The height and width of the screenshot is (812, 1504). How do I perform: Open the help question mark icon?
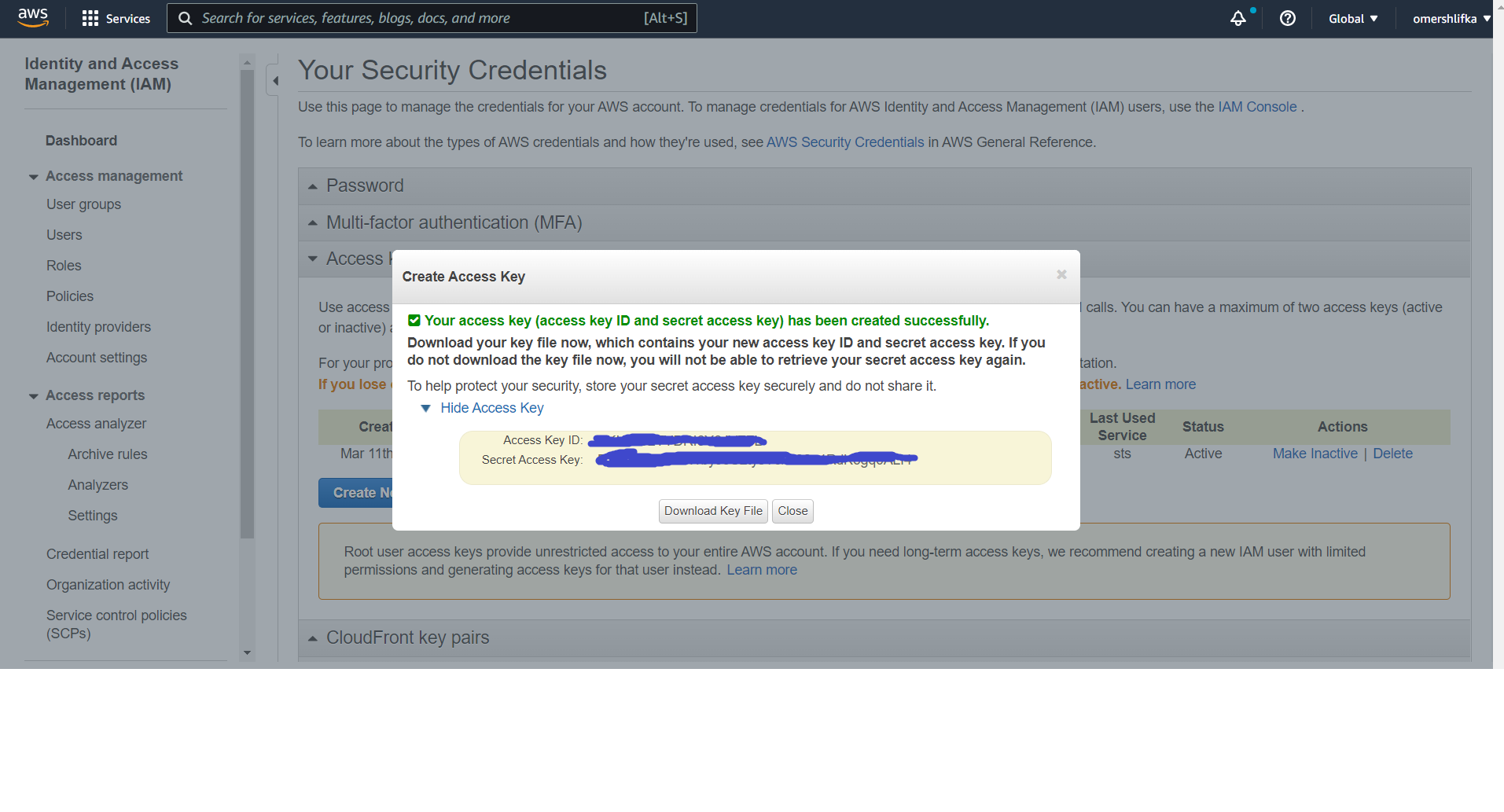pyautogui.click(x=1288, y=18)
